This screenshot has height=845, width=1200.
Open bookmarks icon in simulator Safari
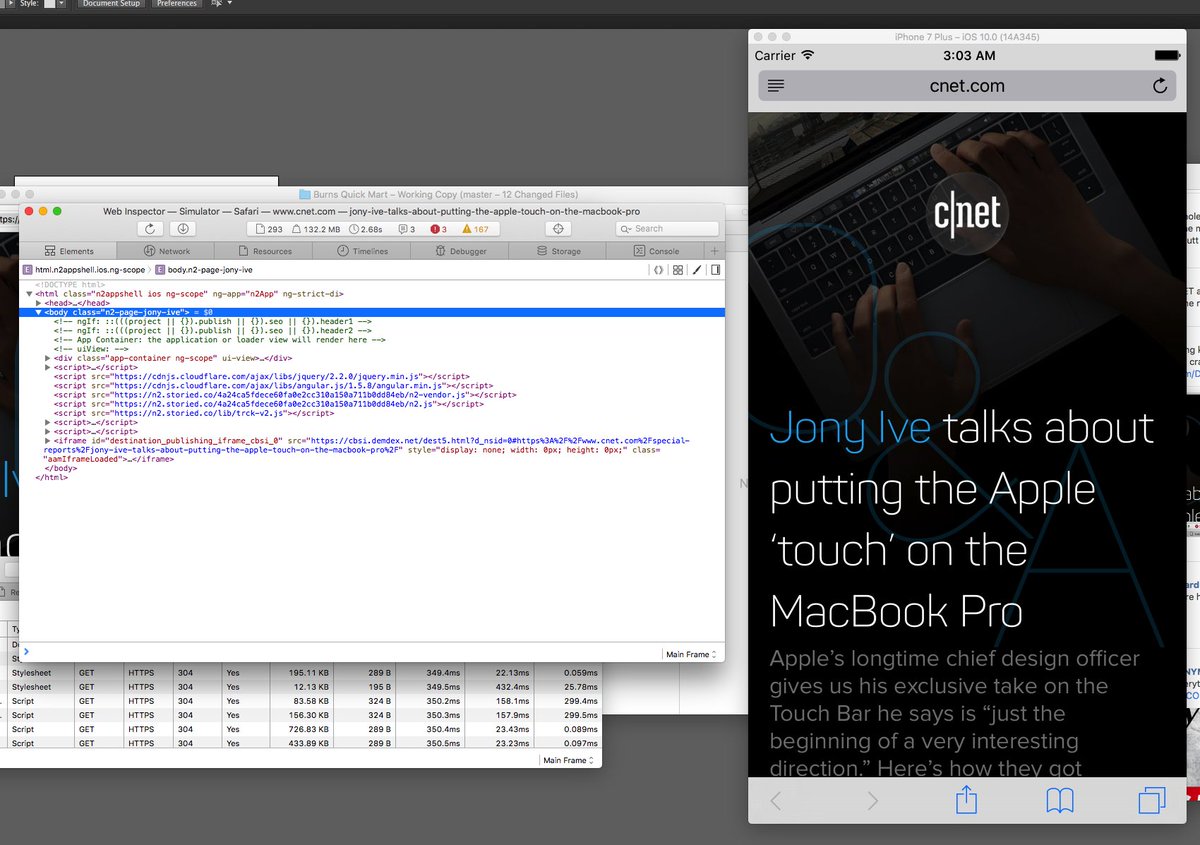click(1060, 800)
